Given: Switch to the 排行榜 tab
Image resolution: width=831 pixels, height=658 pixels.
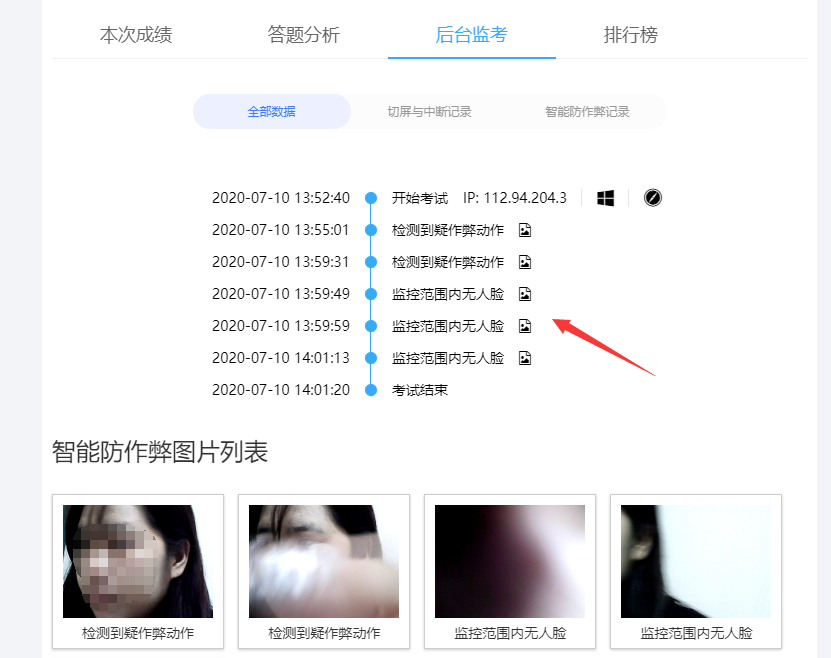Looking at the screenshot, I should coord(631,34).
